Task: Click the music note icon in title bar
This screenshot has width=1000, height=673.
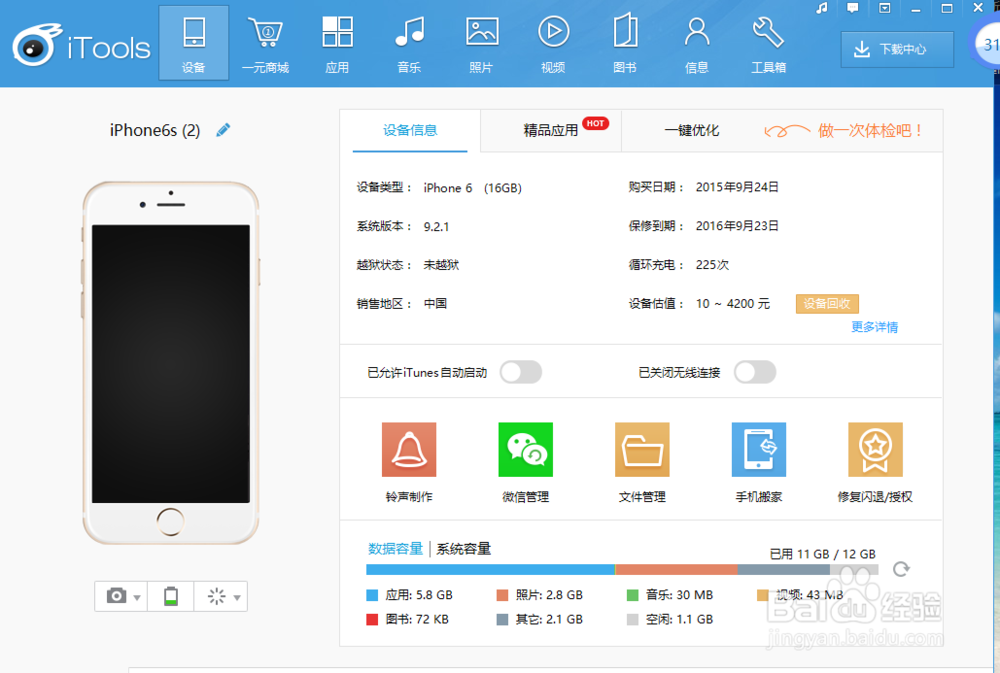Action: (x=822, y=8)
